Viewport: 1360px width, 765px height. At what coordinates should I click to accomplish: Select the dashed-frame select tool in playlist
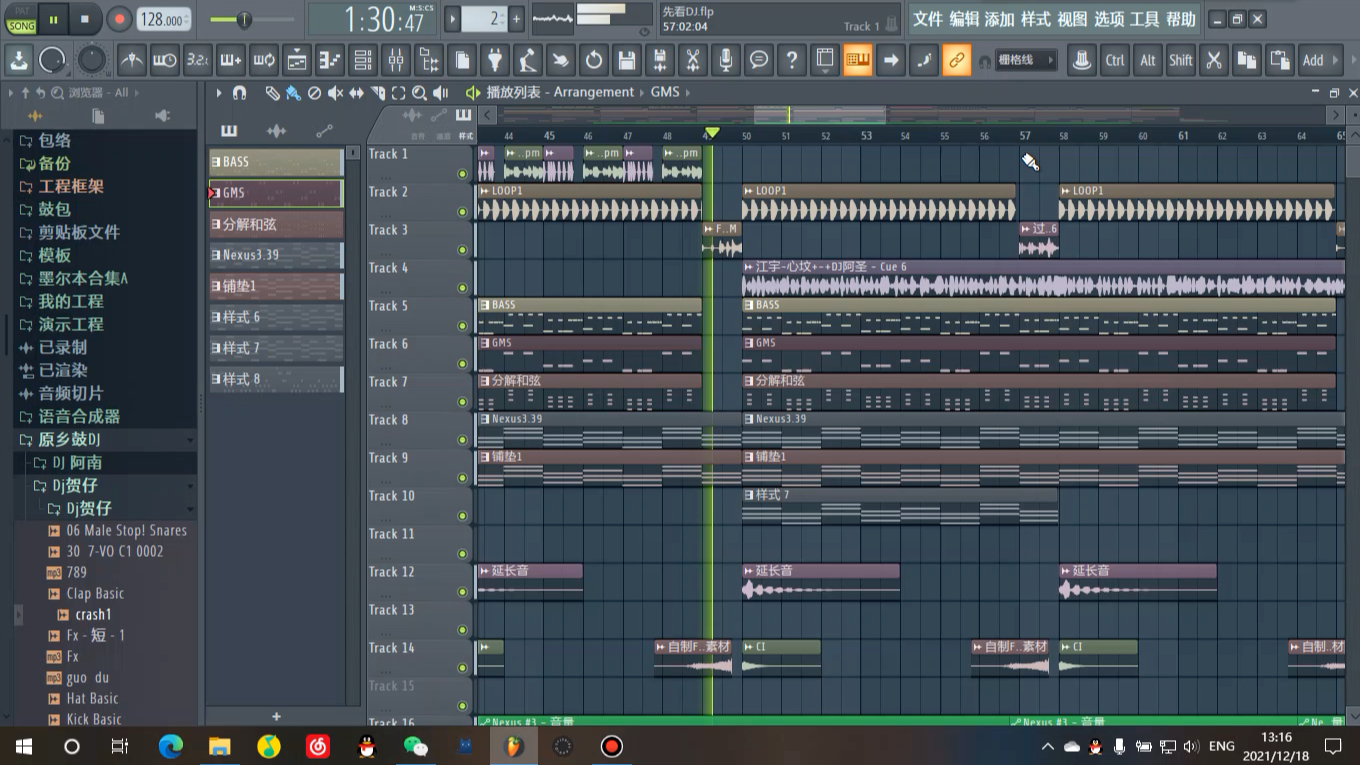398,93
